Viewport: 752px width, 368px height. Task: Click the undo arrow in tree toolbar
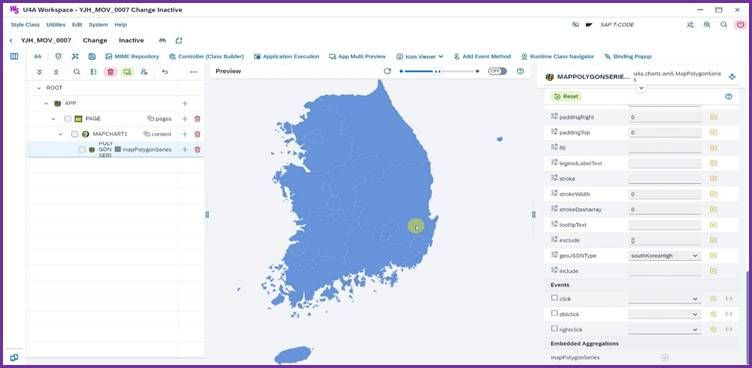click(x=165, y=71)
